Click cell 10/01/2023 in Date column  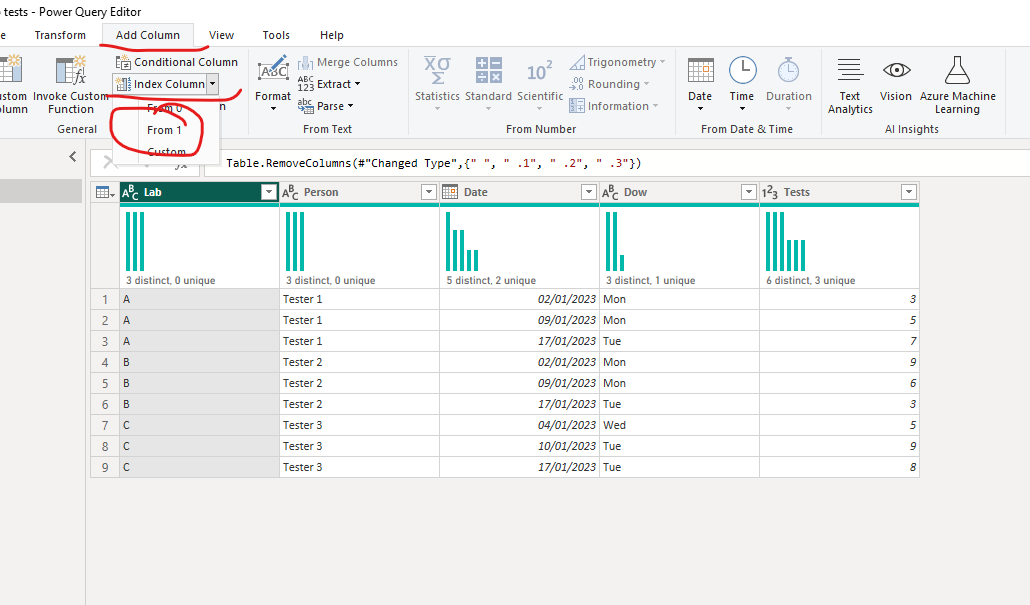pyautogui.click(x=520, y=446)
